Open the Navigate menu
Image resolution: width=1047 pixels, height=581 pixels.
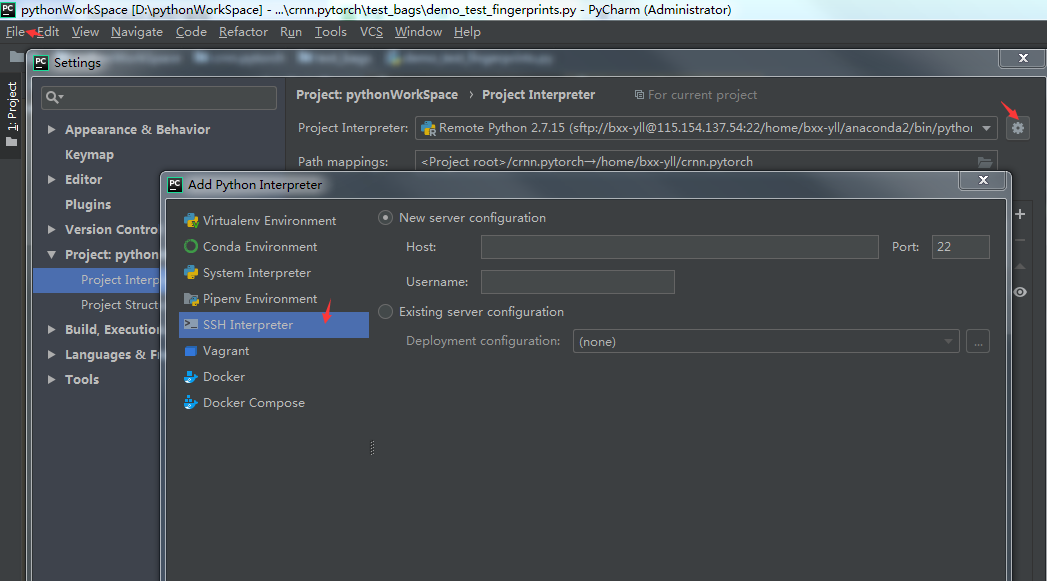pos(137,31)
